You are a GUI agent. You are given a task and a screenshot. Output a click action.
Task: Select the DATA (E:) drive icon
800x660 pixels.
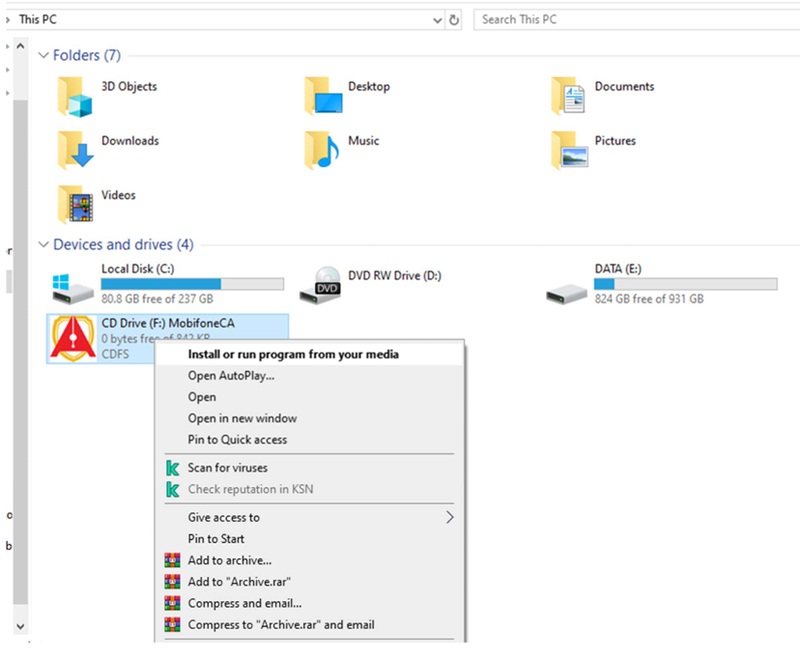(566, 293)
